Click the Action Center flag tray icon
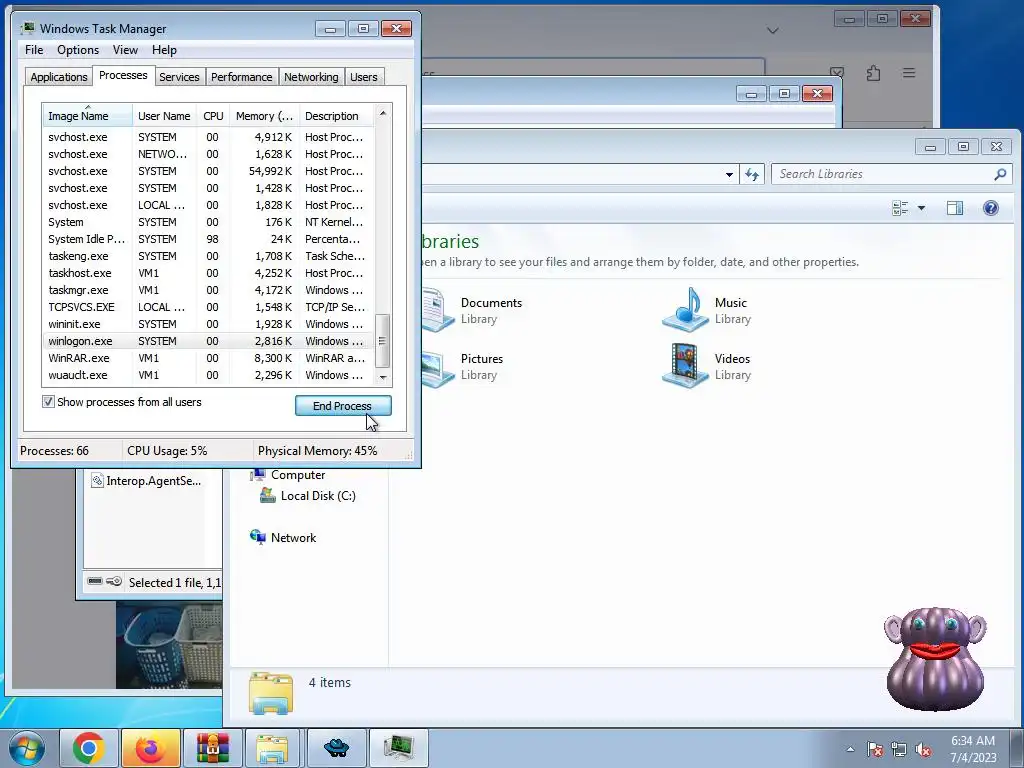Screen dimensions: 1024x768 (874, 749)
